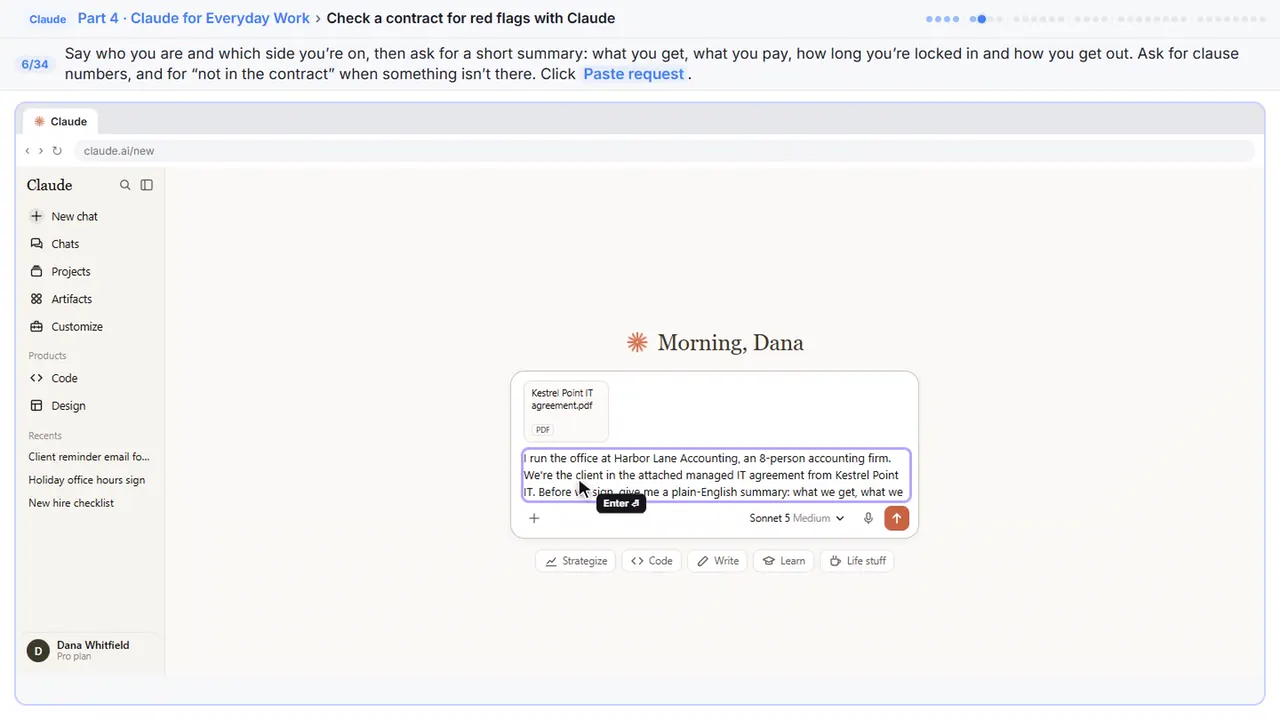Start a New chat from the sidebar
Screen dimensions: 1280x720
click(90, 216)
